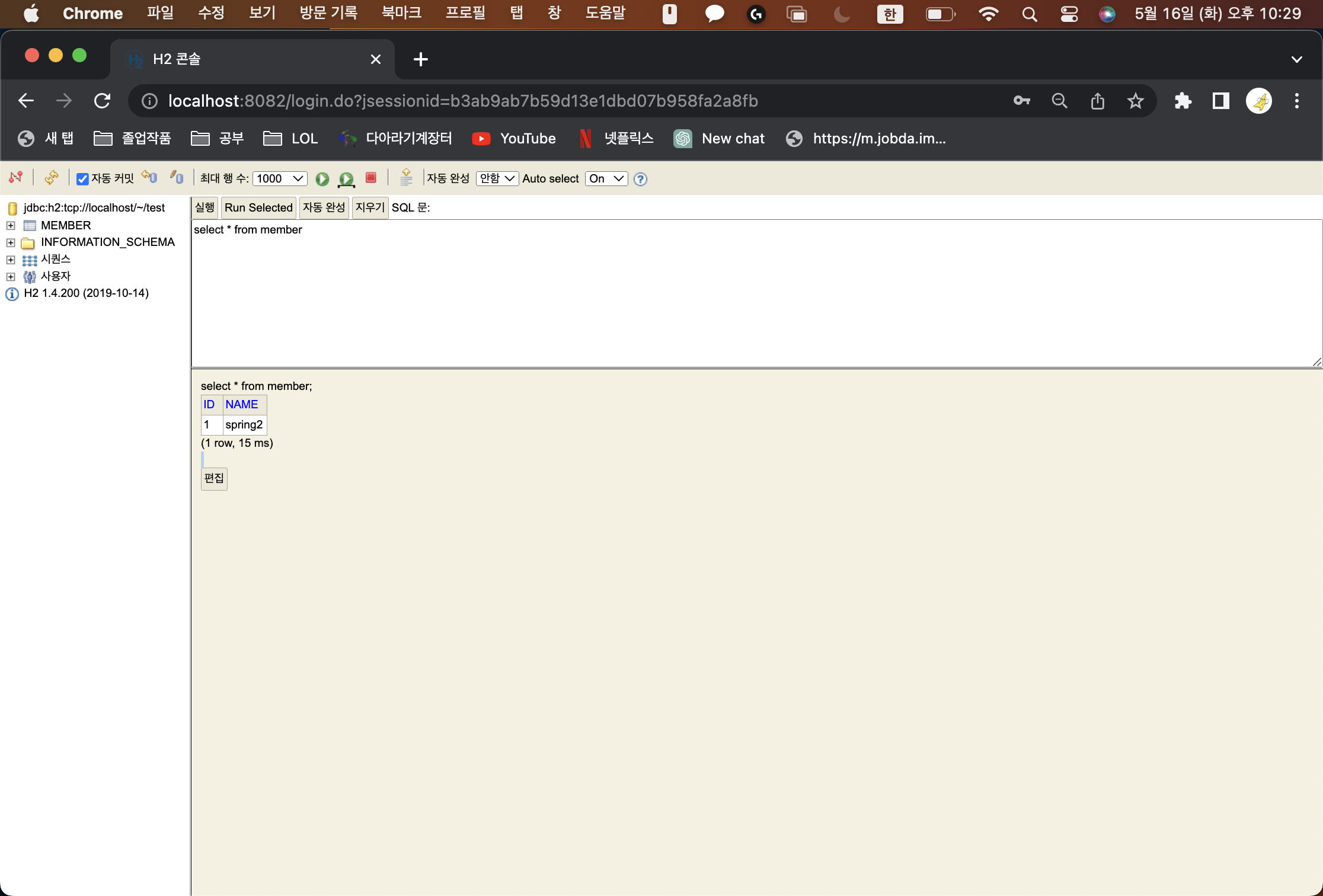Reload the page with refresh icon
The image size is (1323, 896).
(102, 101)
